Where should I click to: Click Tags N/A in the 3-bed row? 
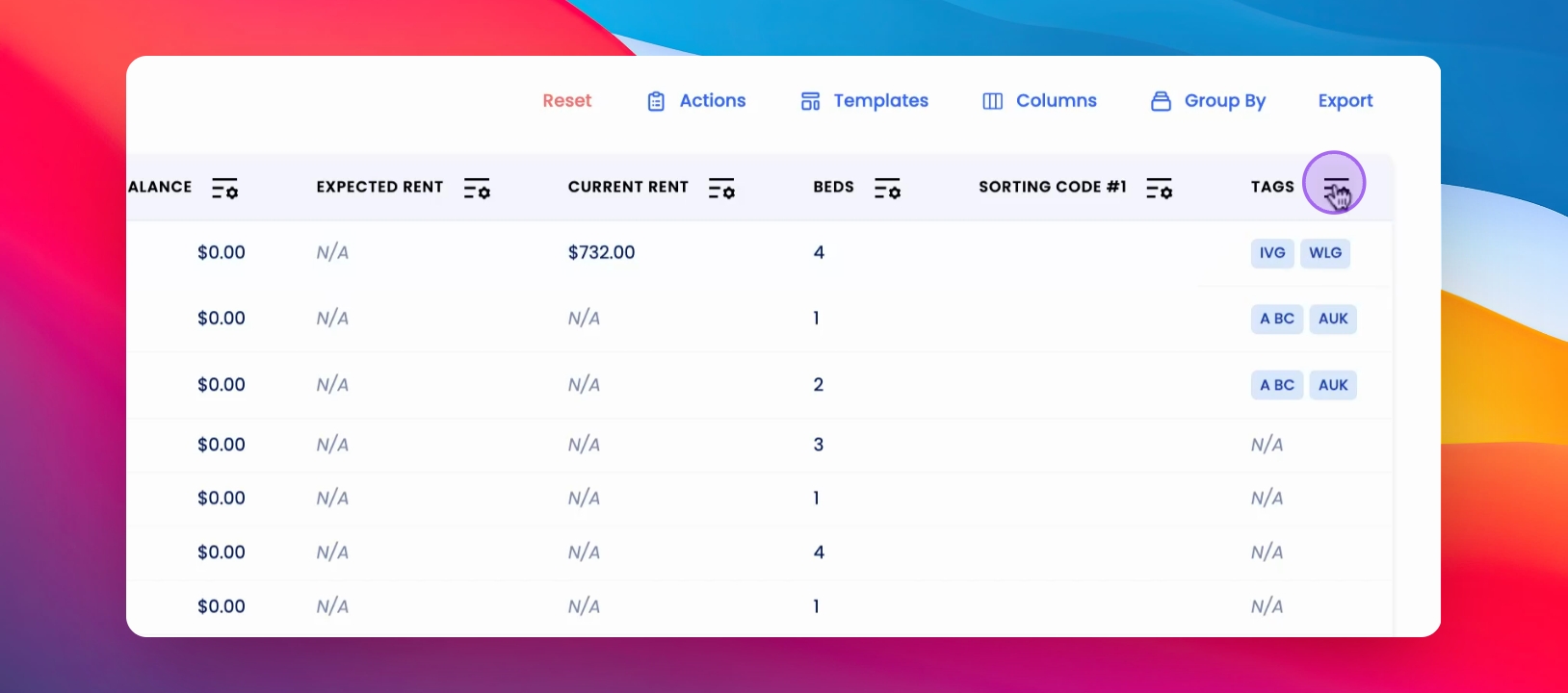tap(1267, 445)
